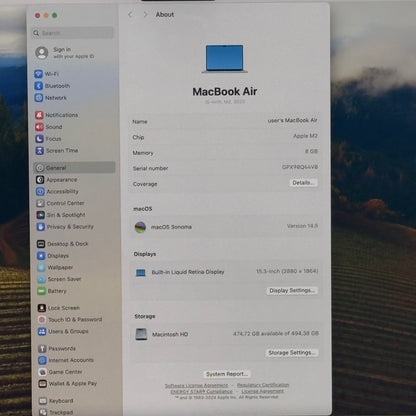Viewport: 416px width, 416px height.
Task: Open System Report button
Action: pos(227,374)
